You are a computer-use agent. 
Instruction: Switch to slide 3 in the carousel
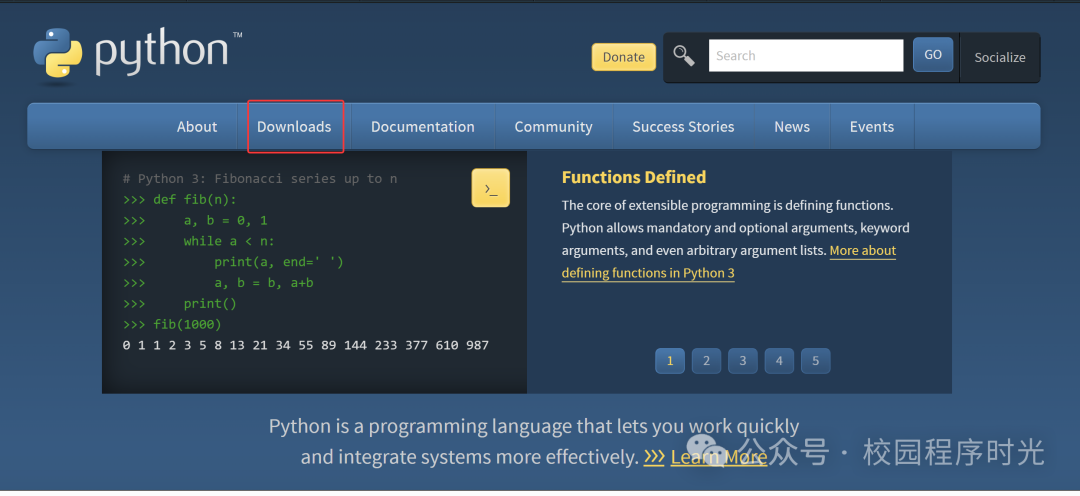[x=742, y=361]
